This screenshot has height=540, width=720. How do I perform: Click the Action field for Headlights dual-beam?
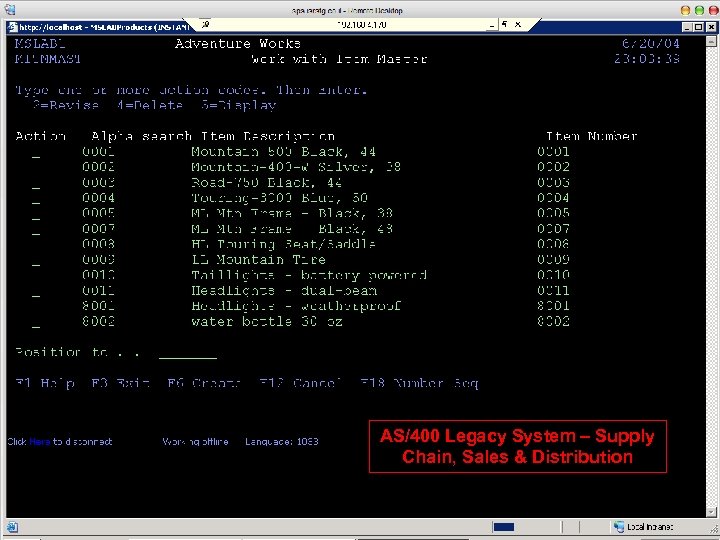pyautogui.click(x=36, y=293)
